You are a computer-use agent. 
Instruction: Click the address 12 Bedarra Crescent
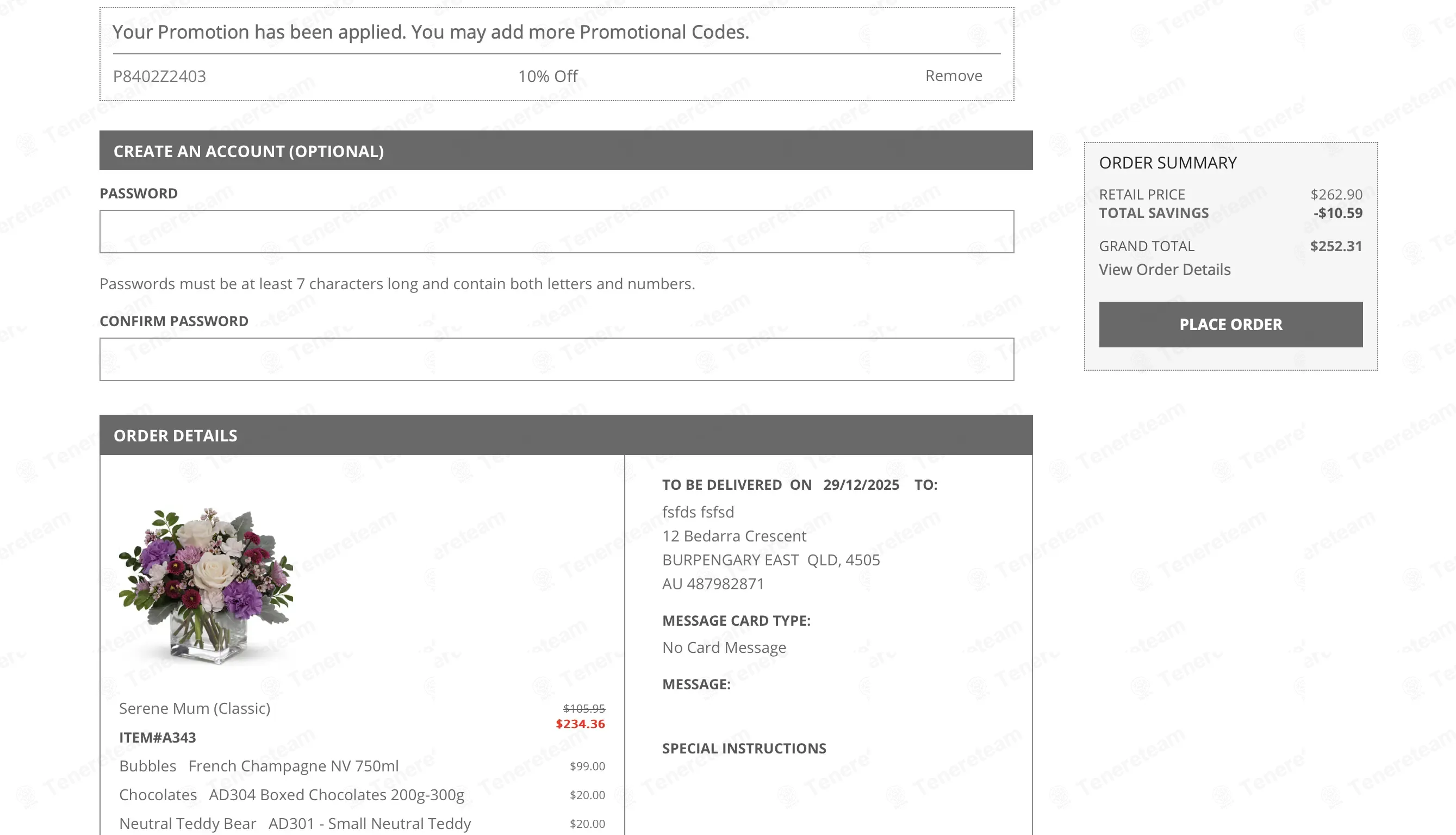734,535
